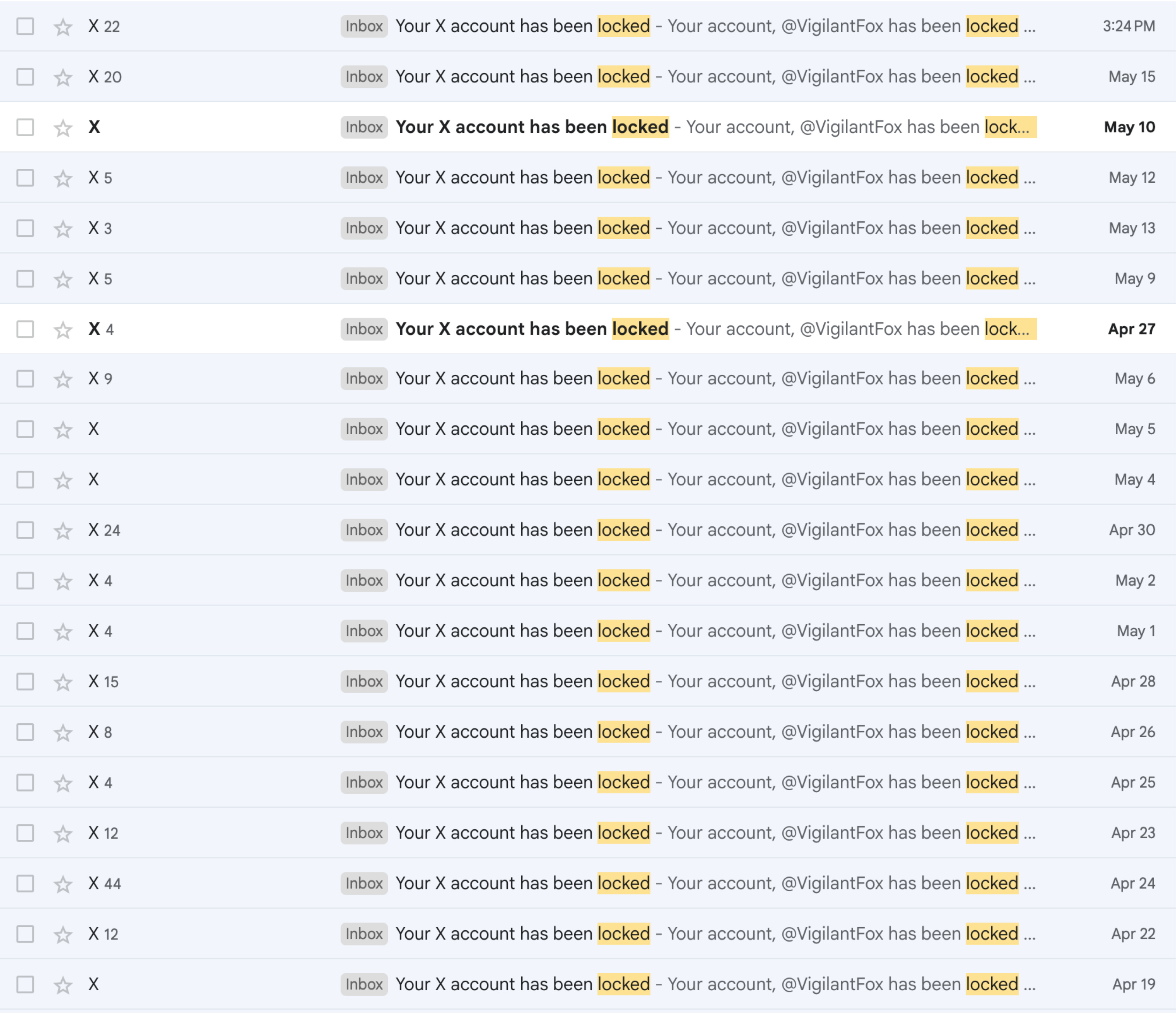Image resolution: width=1176 pixels, height=1013 pixels.
Task: Select the unread Apr 27 email checkbox
Action: pos(25,329)
